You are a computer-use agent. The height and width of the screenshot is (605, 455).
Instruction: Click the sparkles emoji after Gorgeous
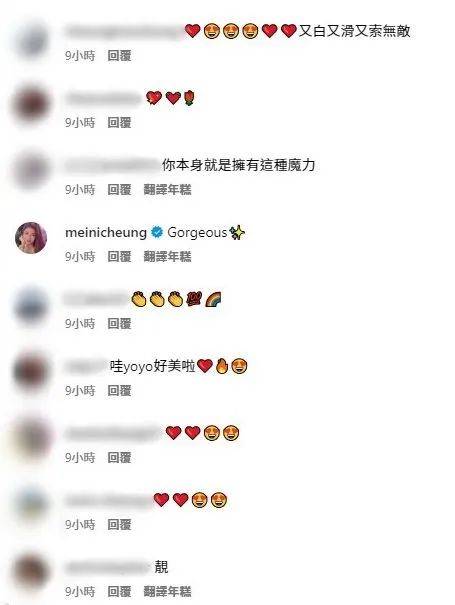click(x=237, y=233)
